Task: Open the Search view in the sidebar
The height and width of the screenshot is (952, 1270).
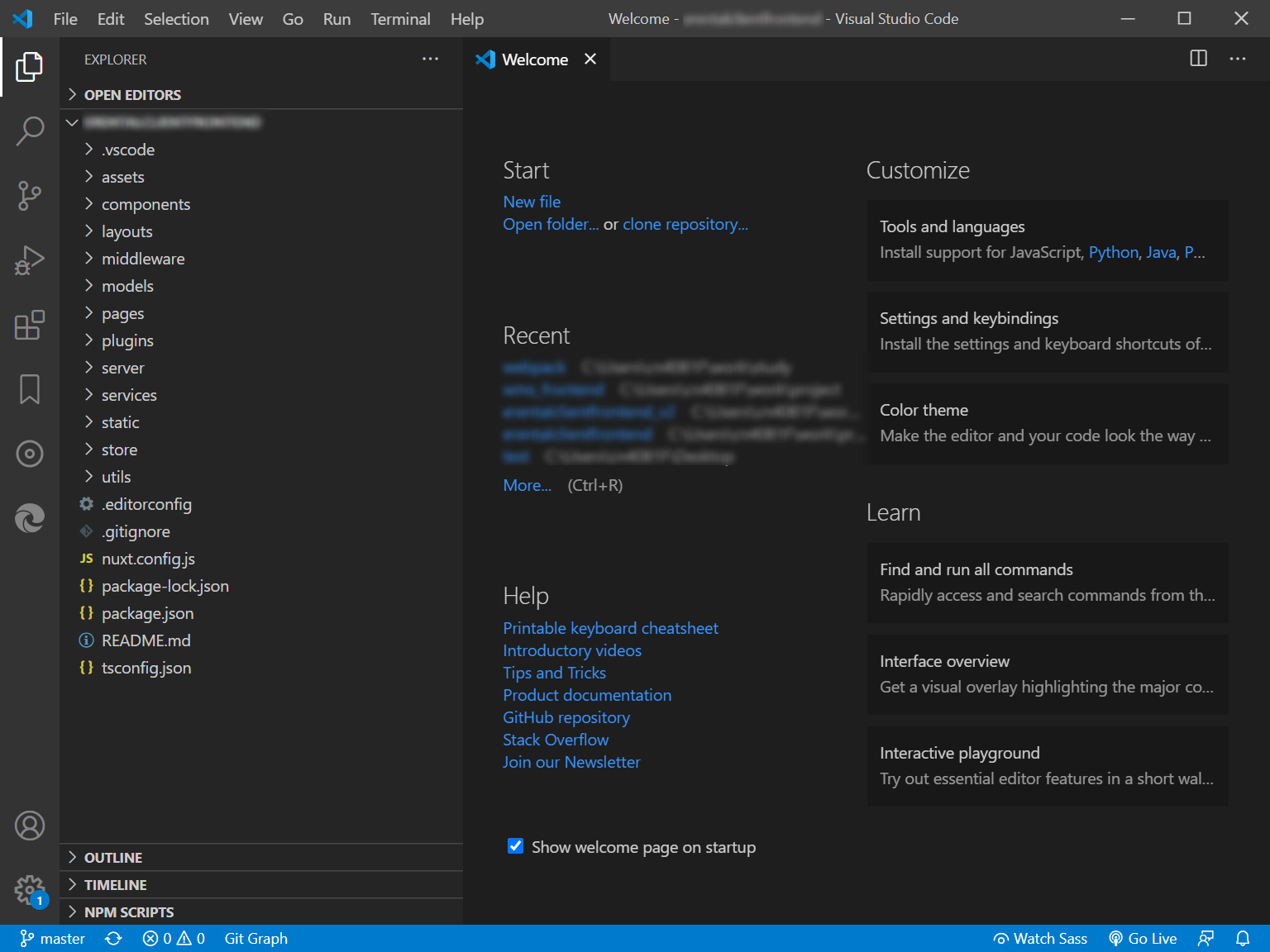Action: tap(30, 131)
